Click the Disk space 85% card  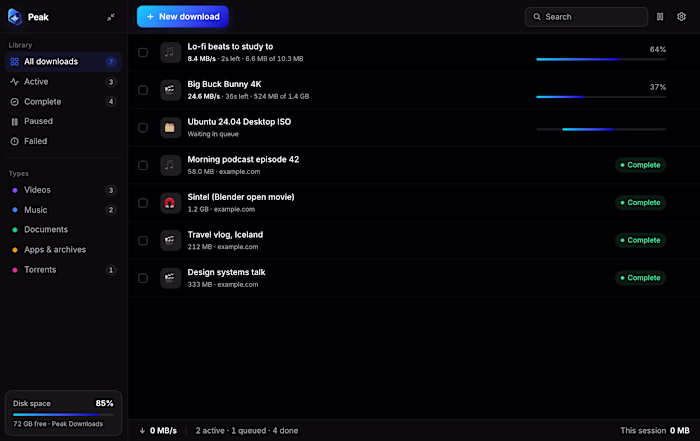[x=63, y=413]
